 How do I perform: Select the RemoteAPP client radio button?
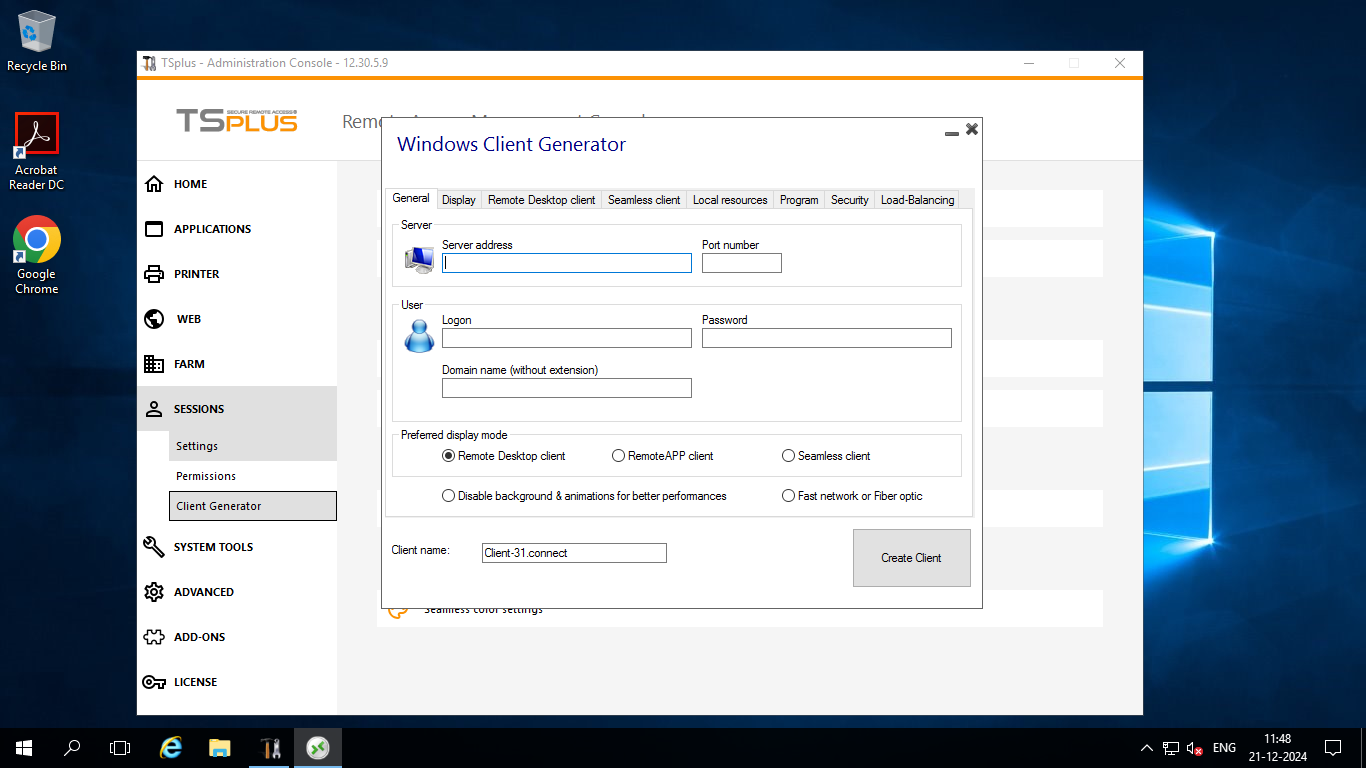(x=619, y=456)
